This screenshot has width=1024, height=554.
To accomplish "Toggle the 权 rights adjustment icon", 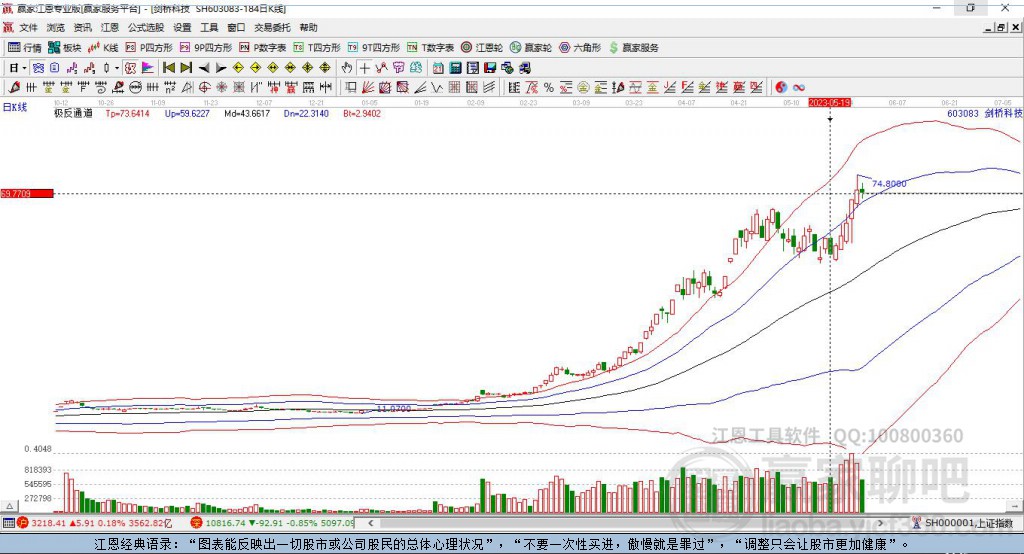I will 131,68.
